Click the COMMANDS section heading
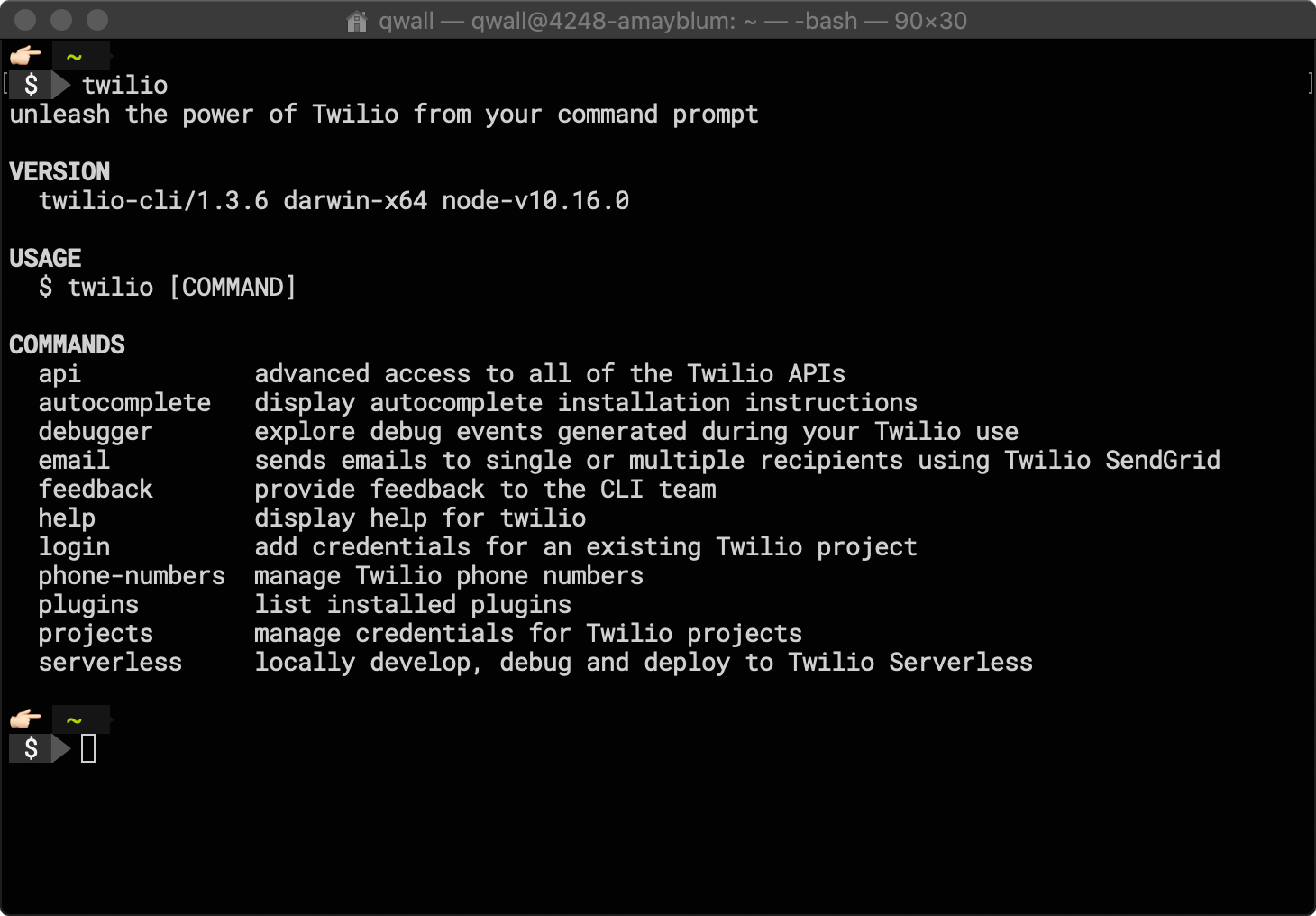 (x=67, y=345)
